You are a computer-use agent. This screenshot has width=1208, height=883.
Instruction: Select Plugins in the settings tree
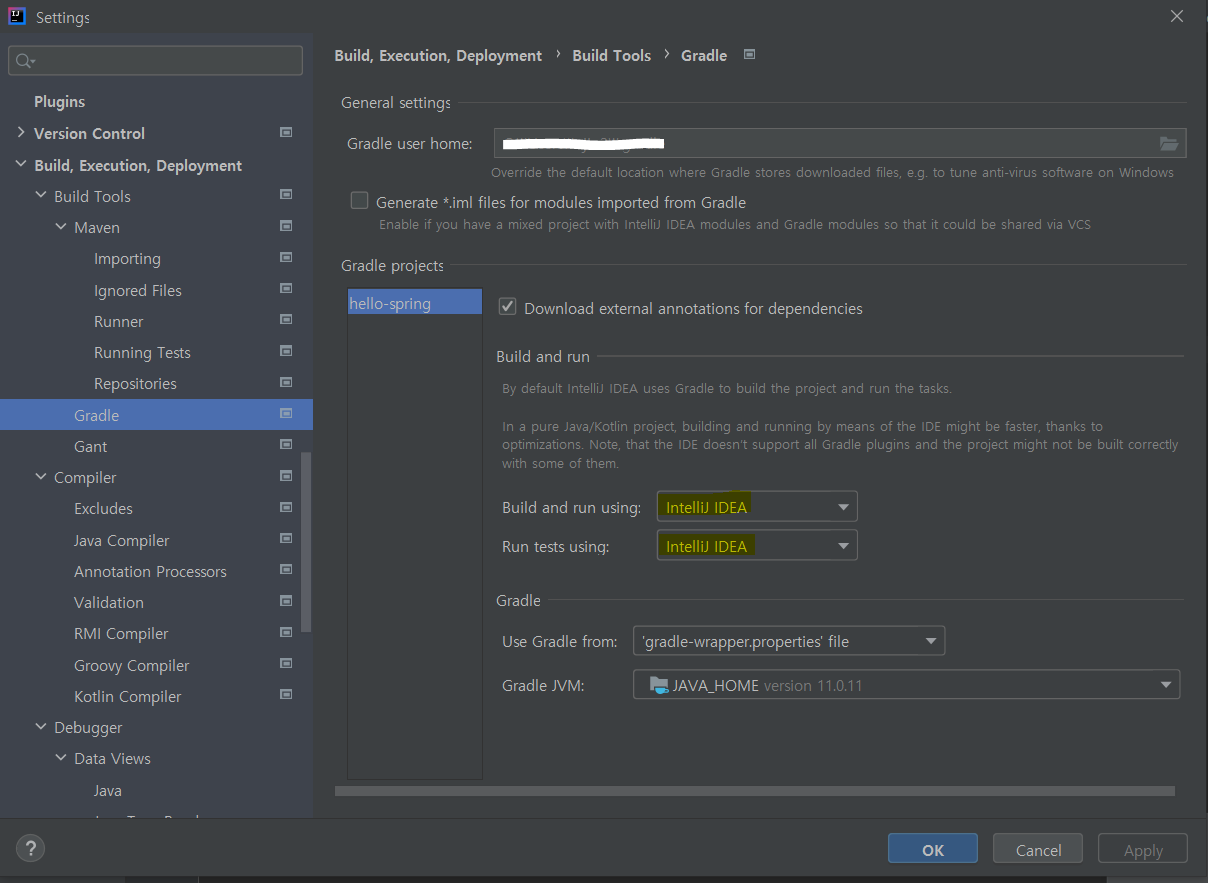pyautogui.click(x=59, y=102)
